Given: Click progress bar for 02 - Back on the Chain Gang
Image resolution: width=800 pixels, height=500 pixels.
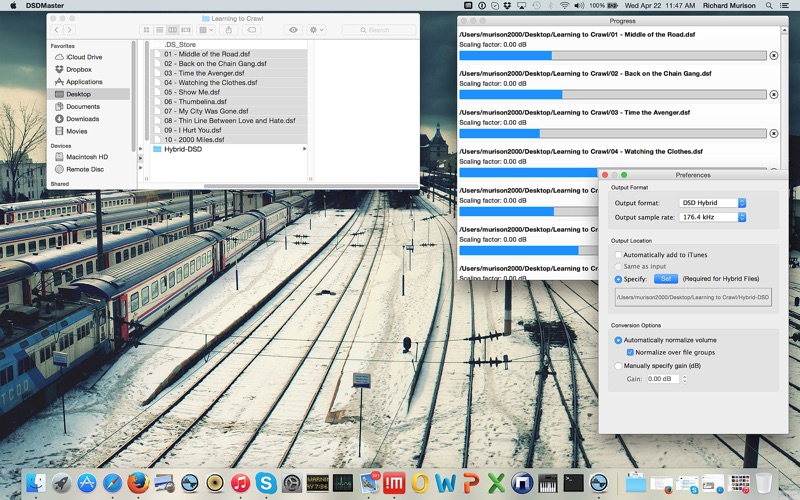Looking at the screenshot, I should click(612, 94).
